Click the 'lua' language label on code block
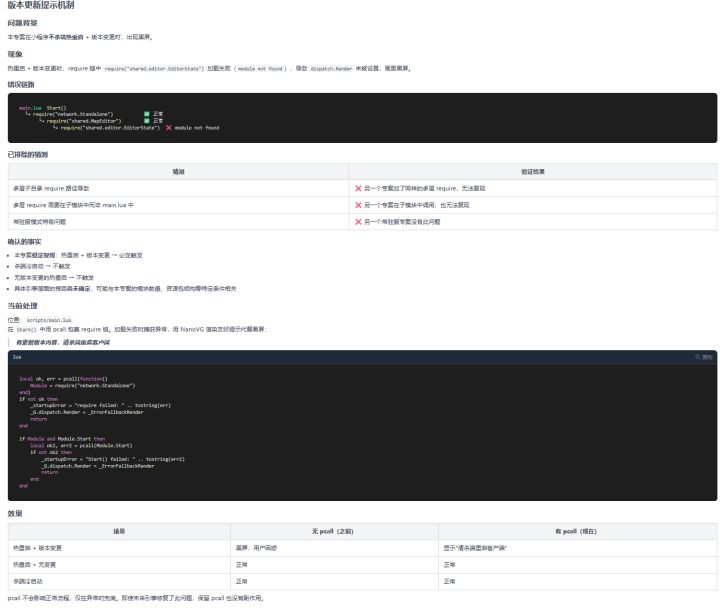This screenshot has height=608, width=720. (x=17, y=356)
